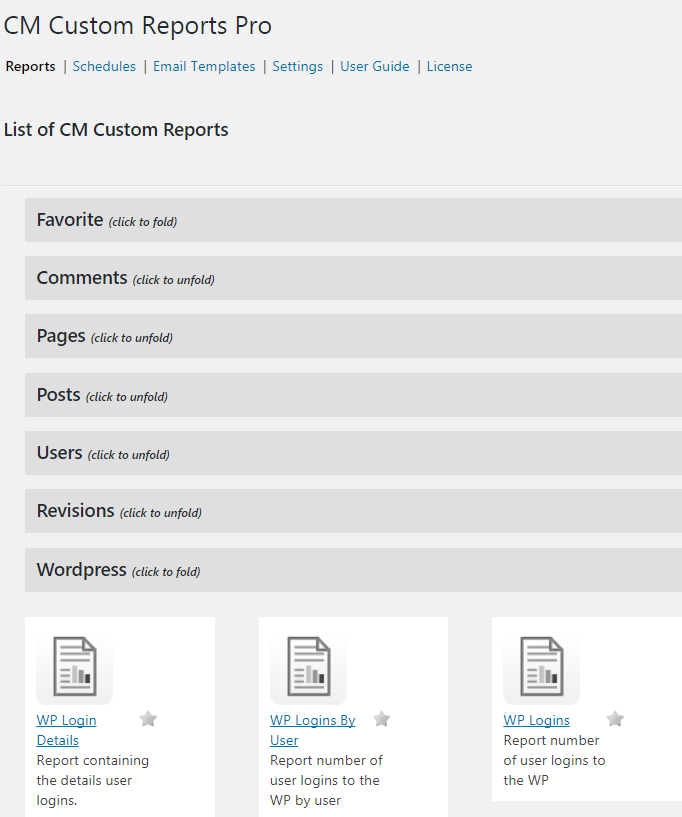The height and width of the screenshot is (817, 682).
Task: Favorite the WP Login Details report star
Action: [148, 719]
